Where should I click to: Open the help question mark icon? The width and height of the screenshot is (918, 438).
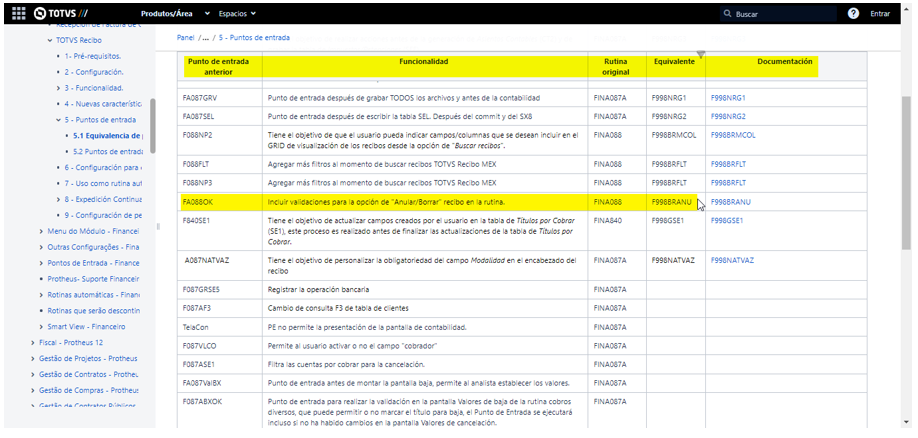(x=853, y=13)
